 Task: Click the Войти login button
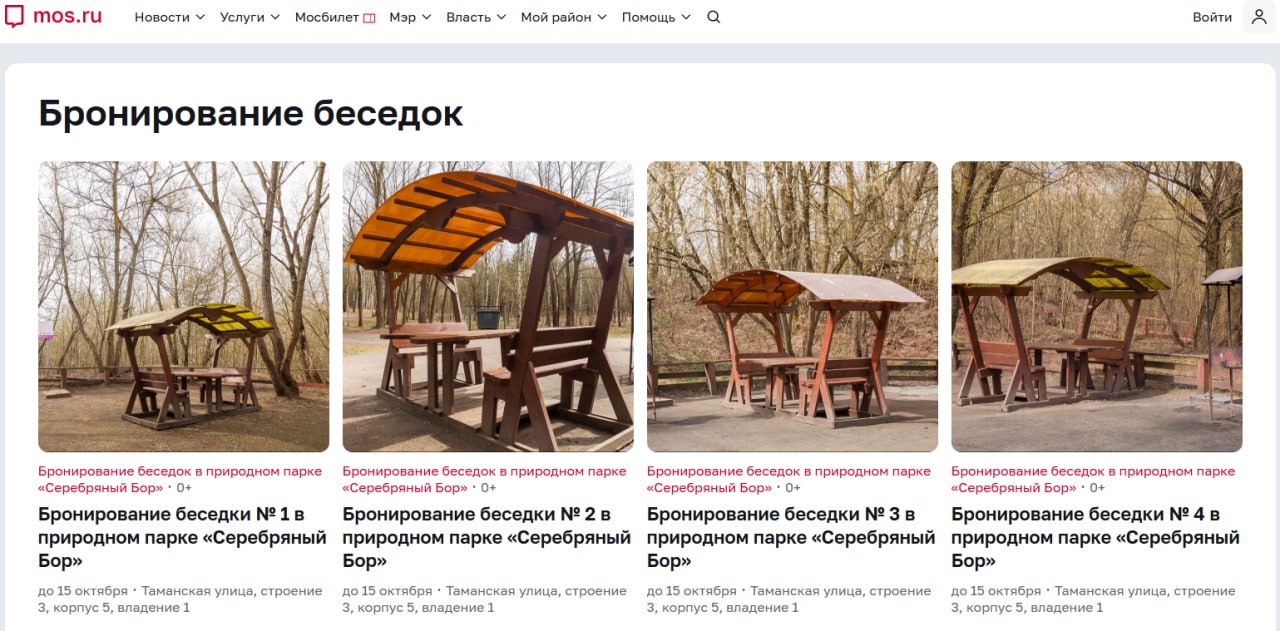[x=1212, y=17]
